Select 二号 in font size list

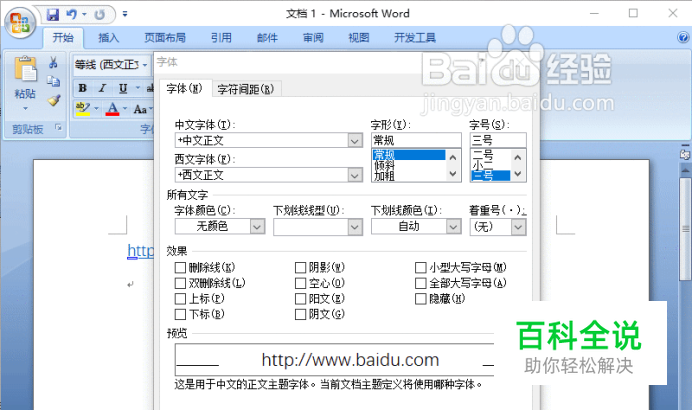tap(482, 155)
